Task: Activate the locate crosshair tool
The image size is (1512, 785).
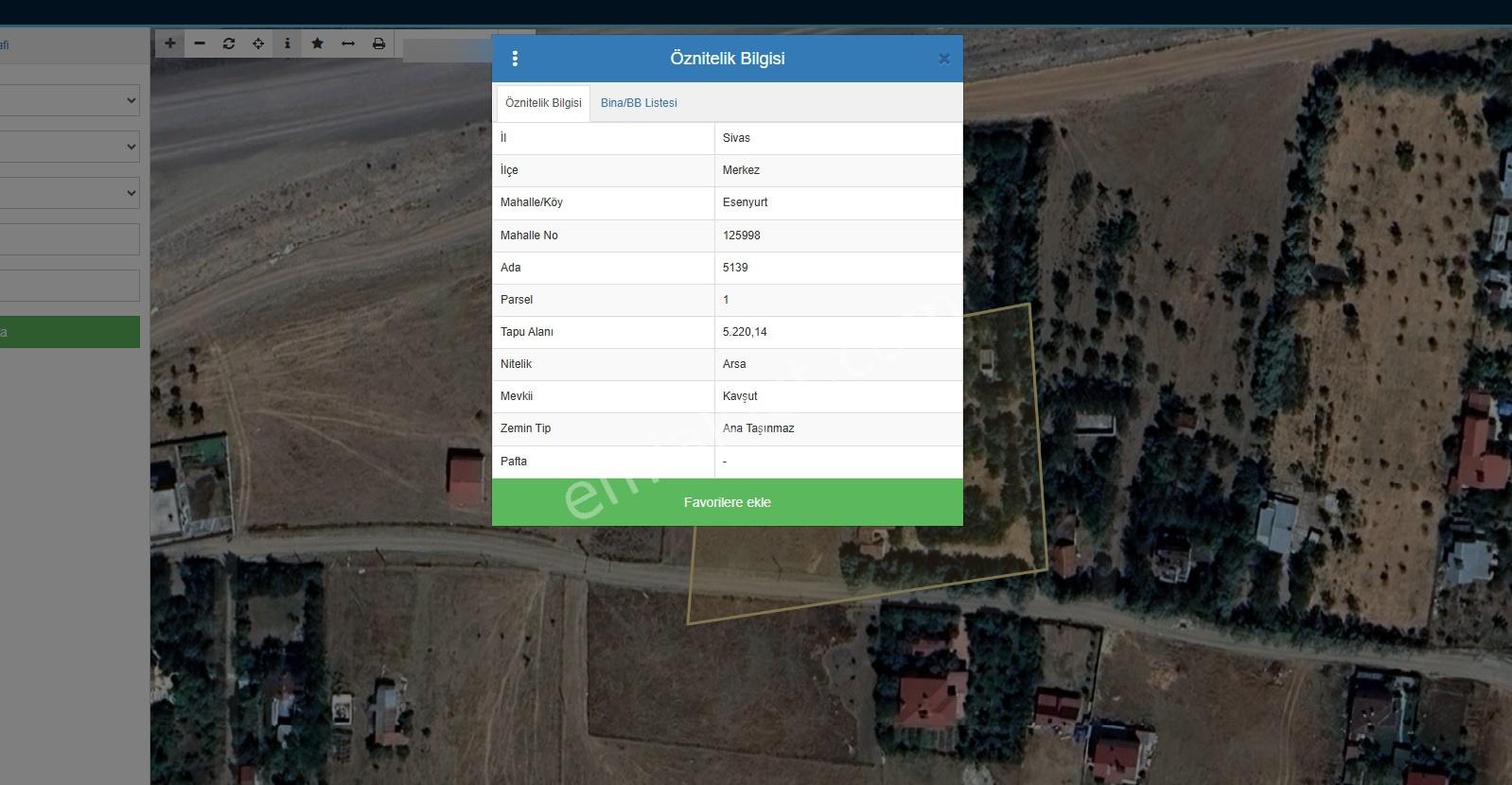Action: (258, 44)
